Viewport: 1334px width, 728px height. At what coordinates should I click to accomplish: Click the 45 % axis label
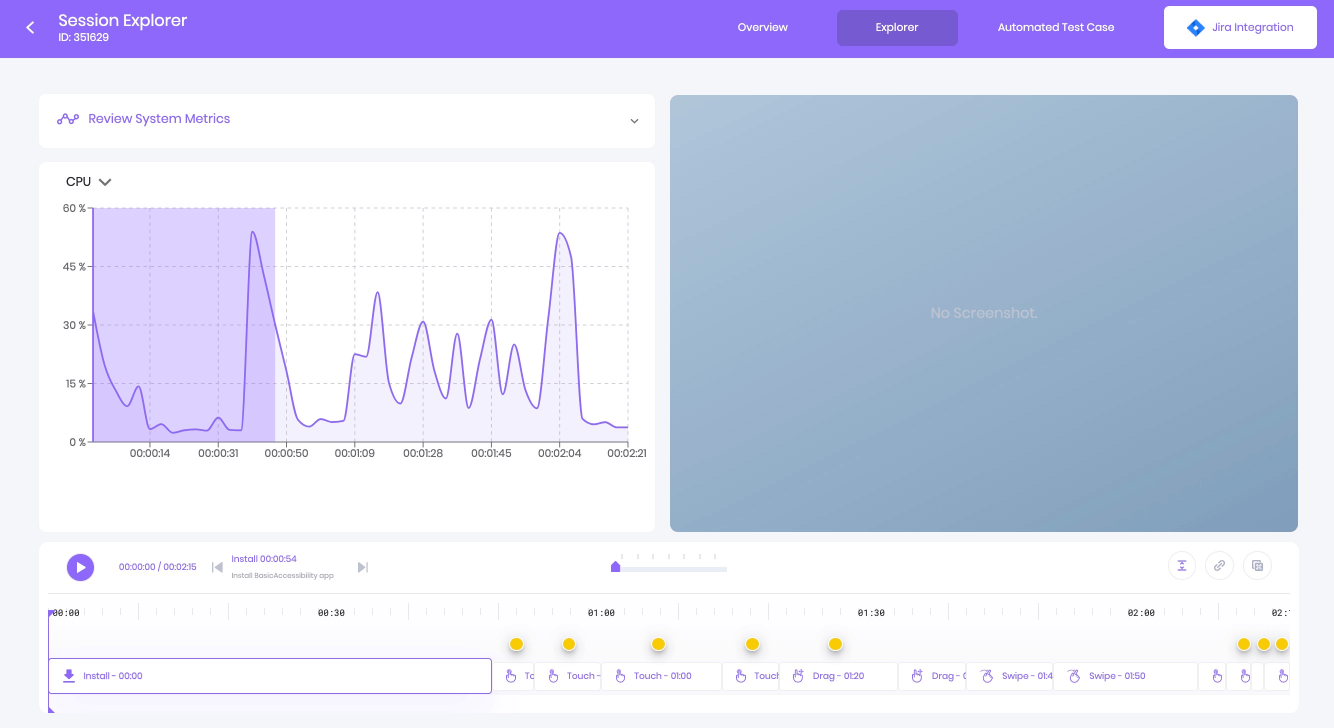(74, 267)
